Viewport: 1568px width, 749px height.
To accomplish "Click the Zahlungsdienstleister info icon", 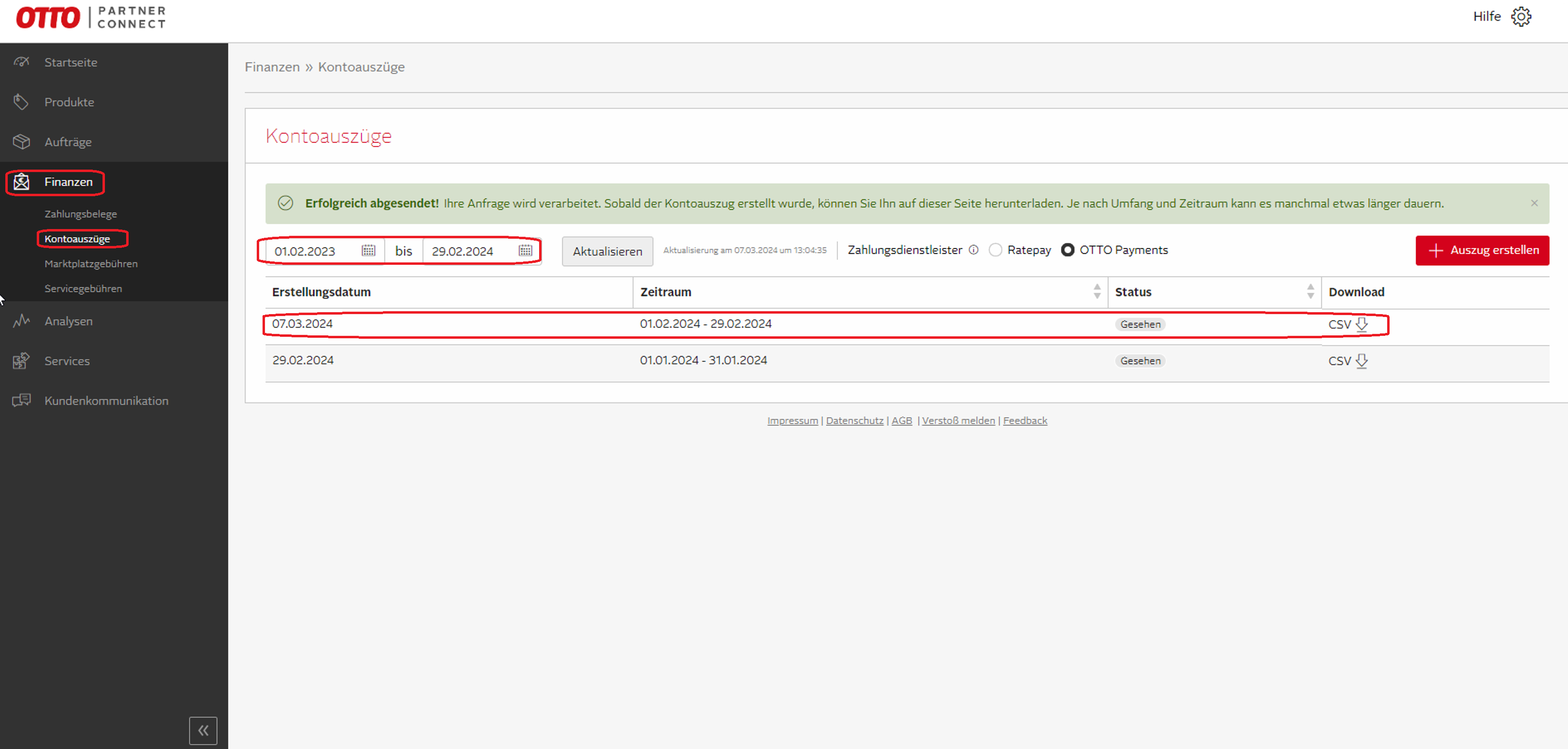I will [973, 250].
